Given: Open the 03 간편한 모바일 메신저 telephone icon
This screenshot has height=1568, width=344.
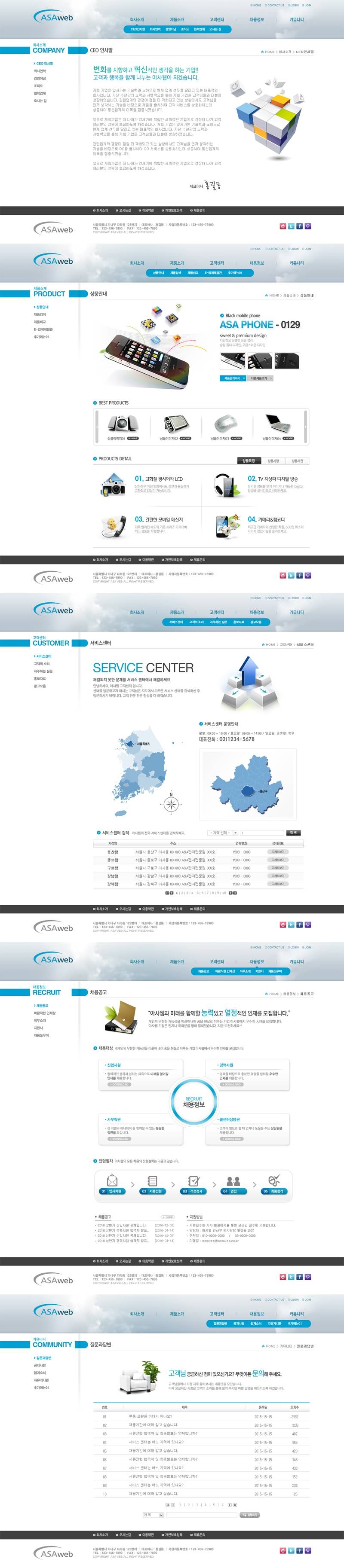Looking at the screenshot, I should click(112, 527).
